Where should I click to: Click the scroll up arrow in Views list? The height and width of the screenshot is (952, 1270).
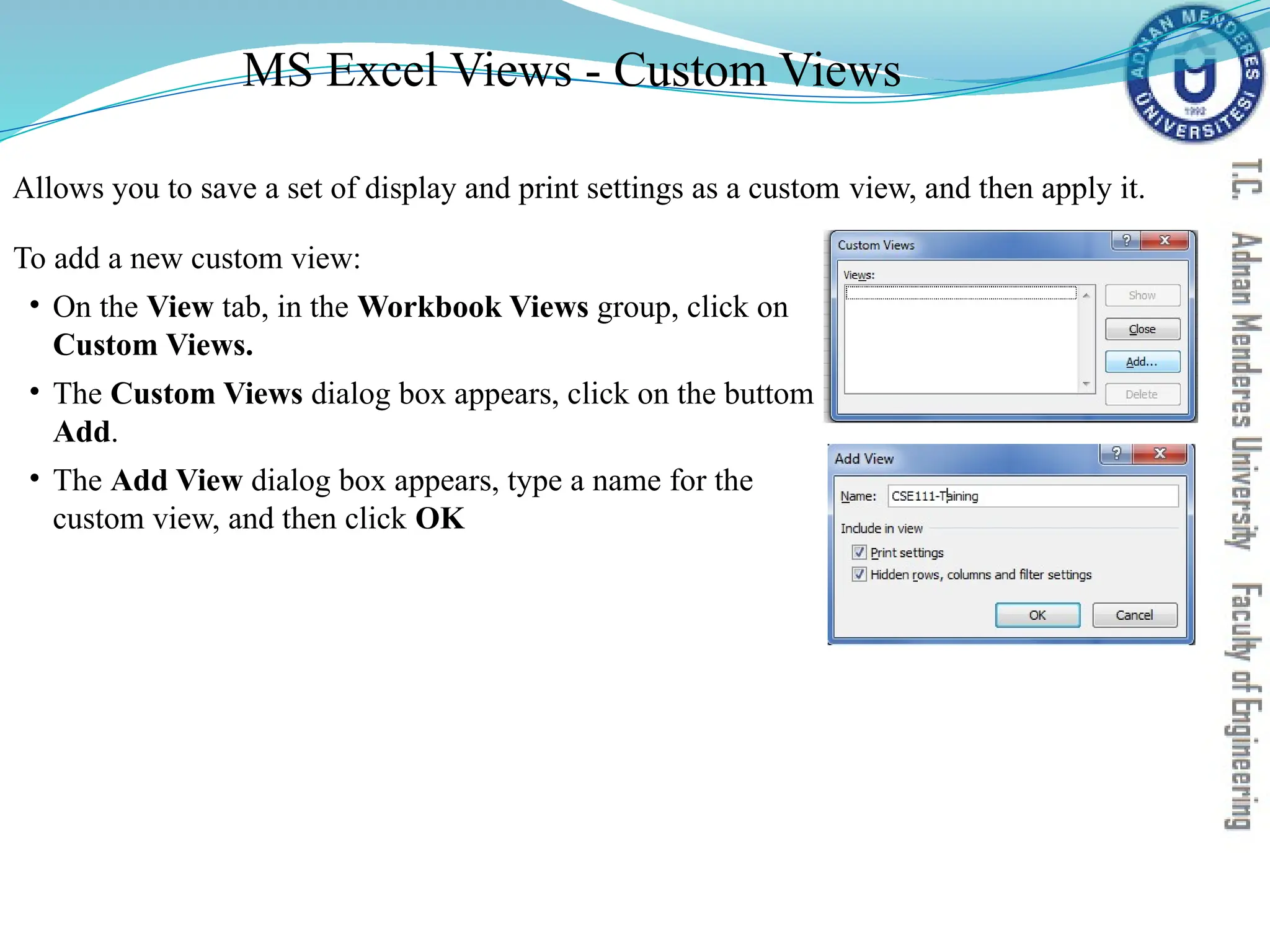[x=1086, y=296]
